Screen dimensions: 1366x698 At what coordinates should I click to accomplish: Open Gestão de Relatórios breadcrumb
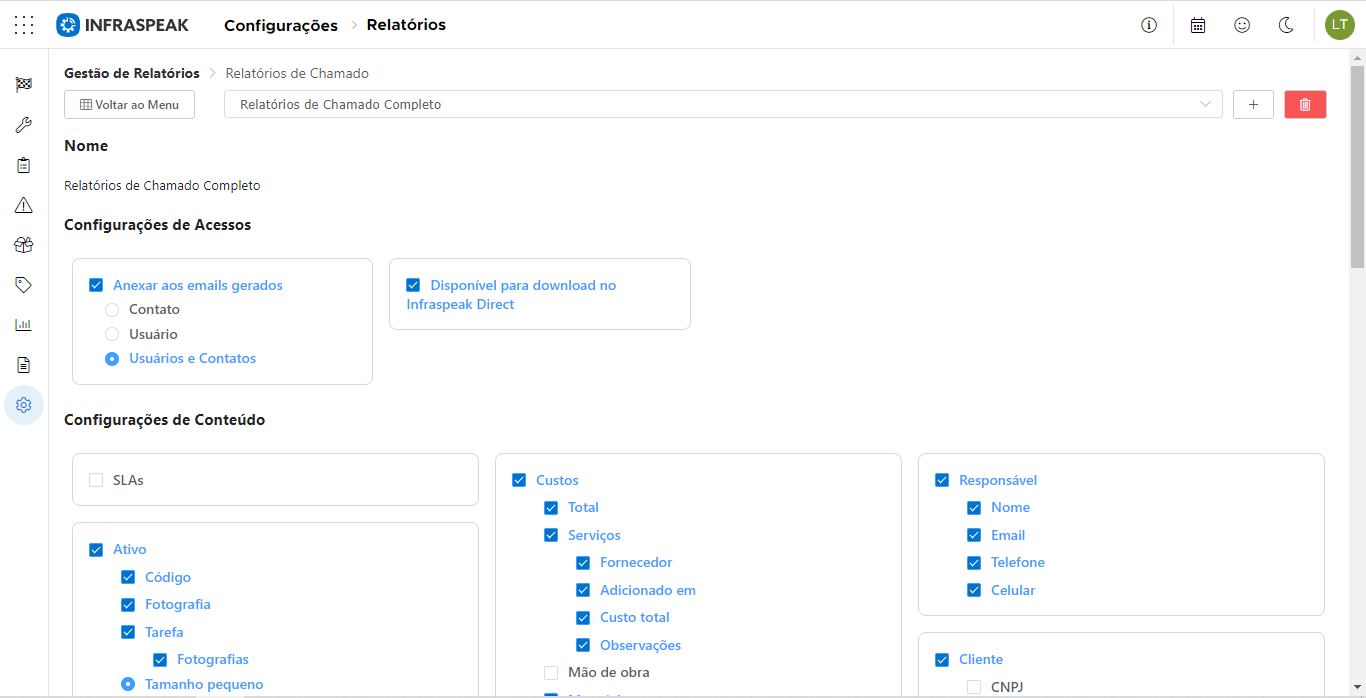132,73
